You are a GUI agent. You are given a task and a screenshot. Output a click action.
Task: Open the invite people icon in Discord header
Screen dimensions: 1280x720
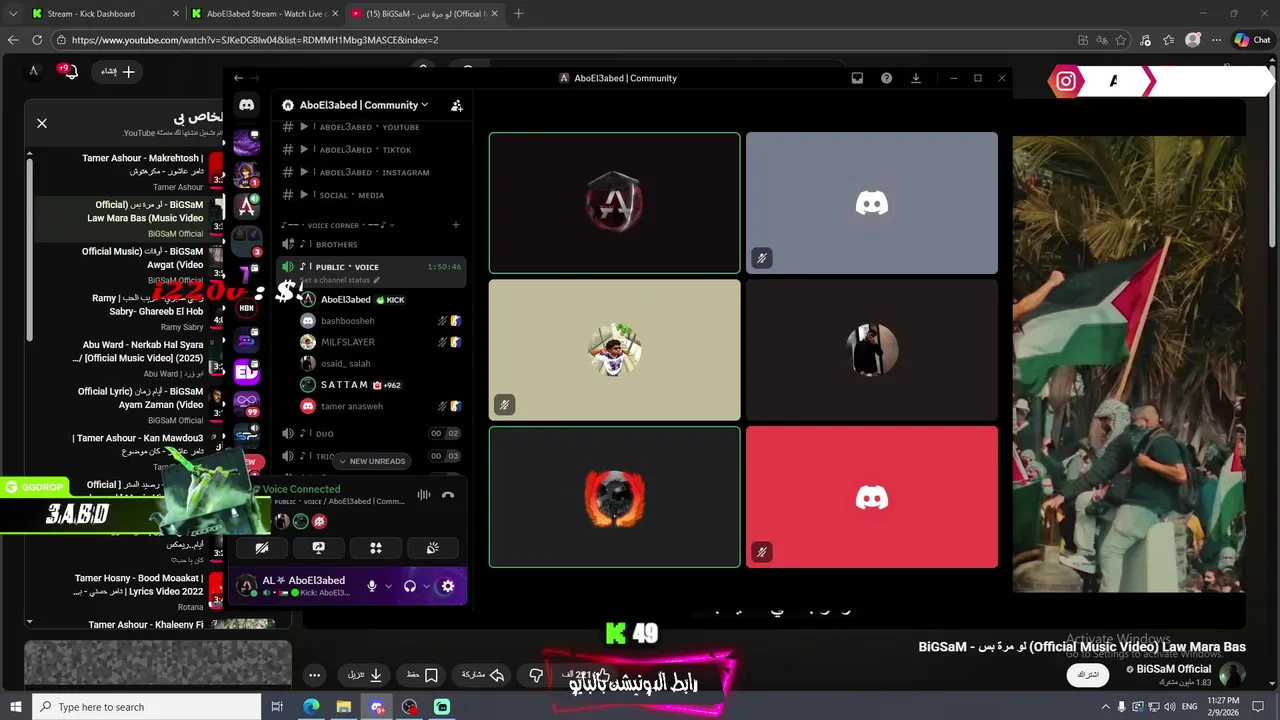point(456,105)
